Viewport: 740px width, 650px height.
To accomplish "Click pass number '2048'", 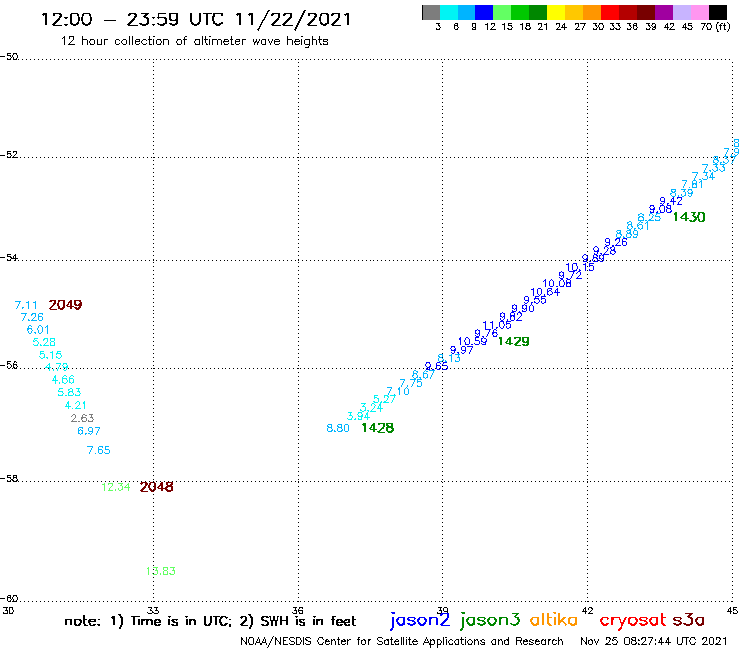I will click(x=156, y=487).
